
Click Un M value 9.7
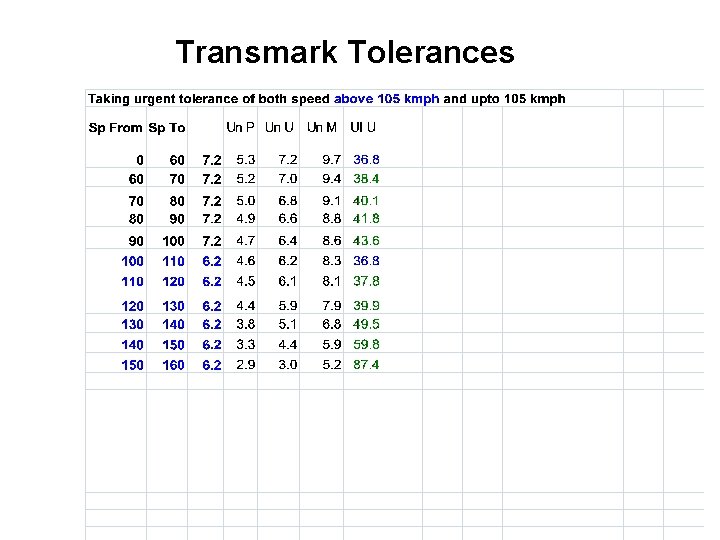pyautogui.click(x=332, y=160)
